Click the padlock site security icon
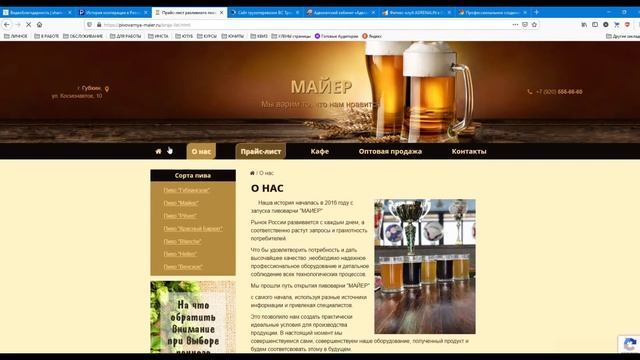 pyautogui.click(x=99, y=25)
